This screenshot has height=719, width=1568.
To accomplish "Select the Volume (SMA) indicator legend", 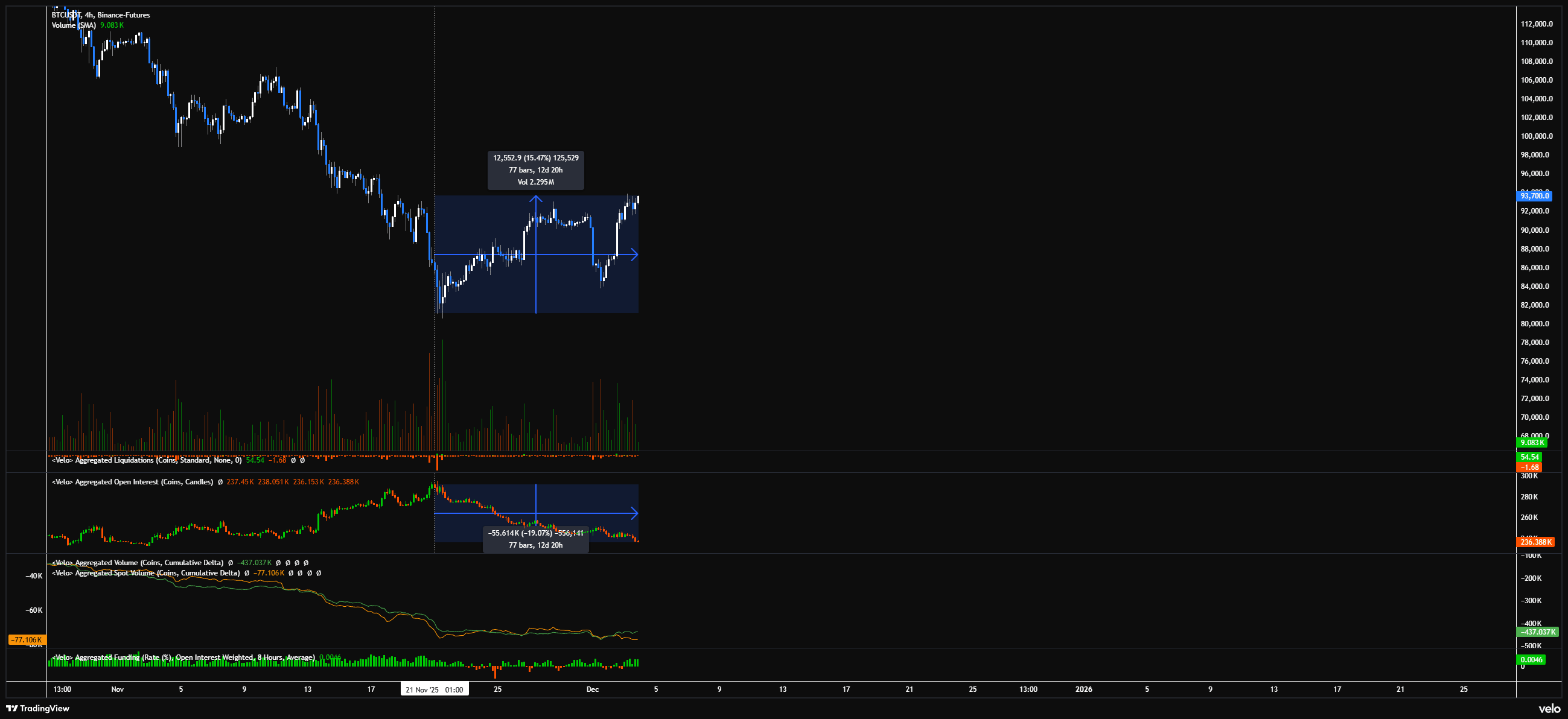I will click(74, 25).
